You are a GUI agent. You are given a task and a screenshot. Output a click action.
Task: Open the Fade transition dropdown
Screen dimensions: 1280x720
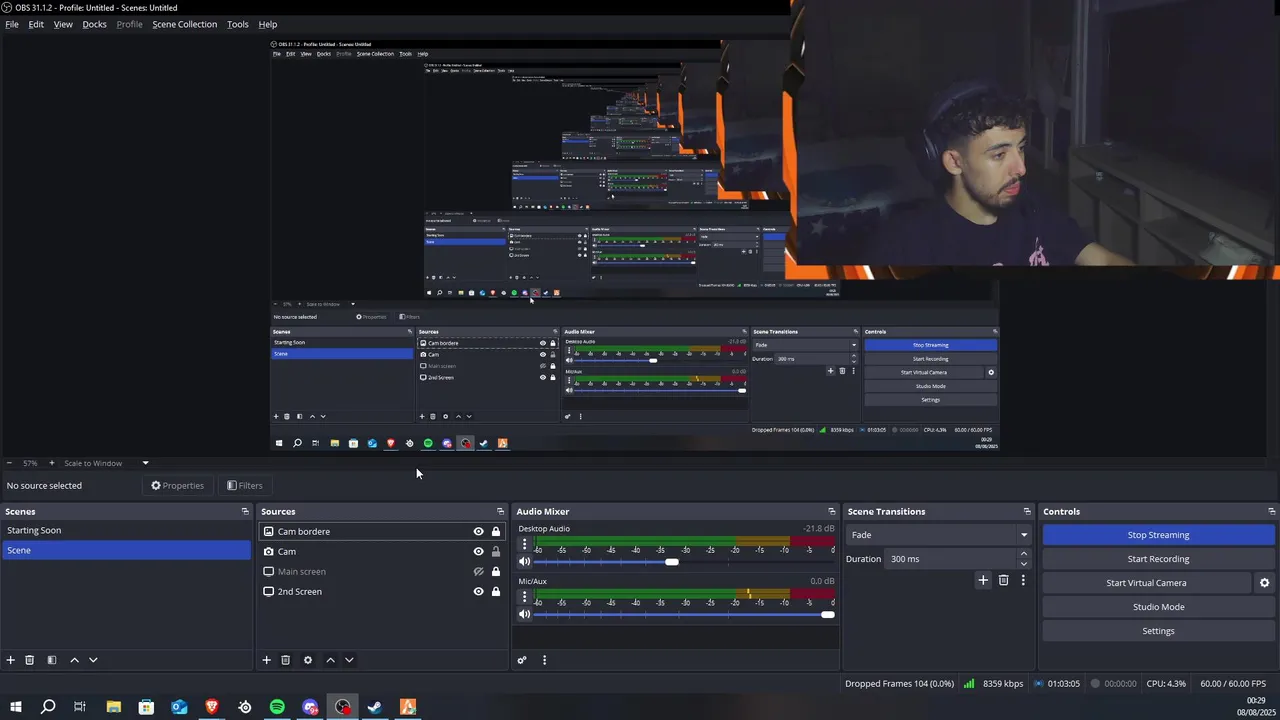[x=939, y=535]
